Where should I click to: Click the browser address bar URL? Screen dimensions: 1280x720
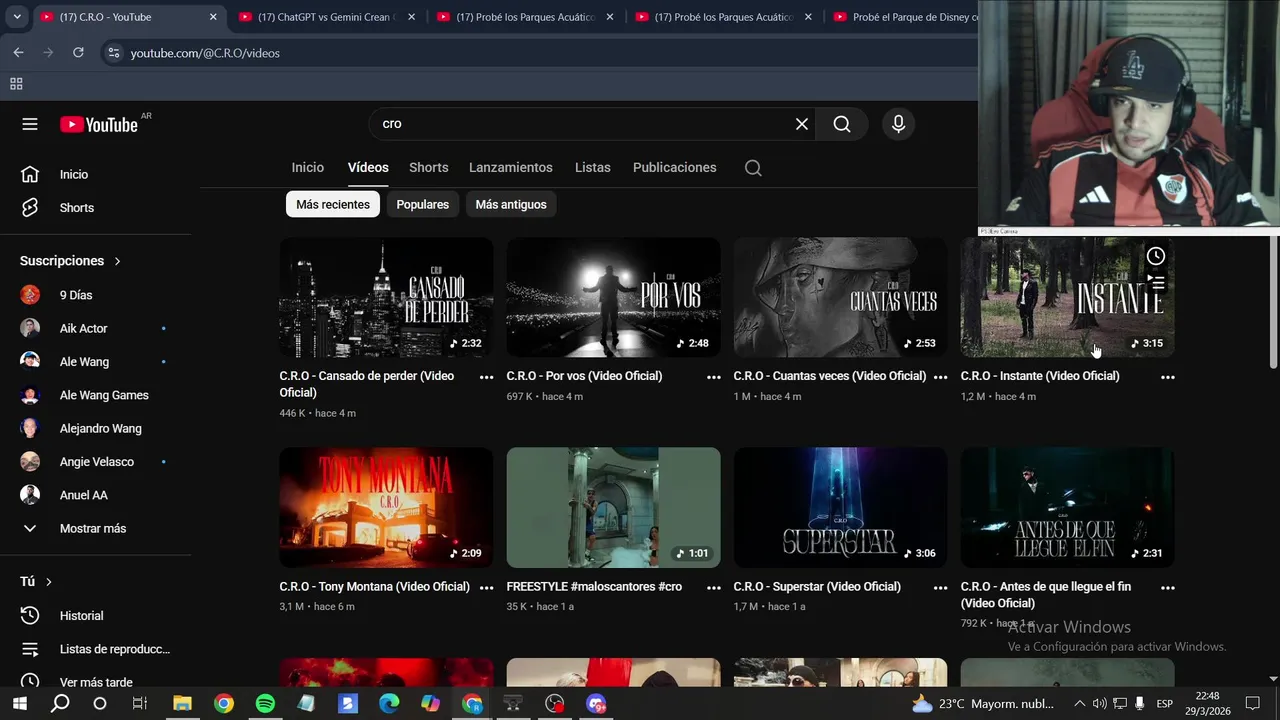click(205, 53)
